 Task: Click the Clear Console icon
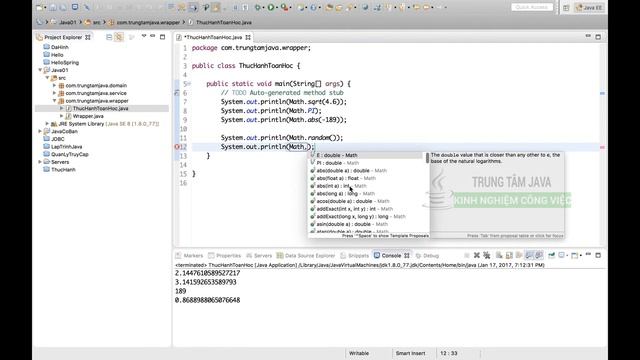pos(499,255)
